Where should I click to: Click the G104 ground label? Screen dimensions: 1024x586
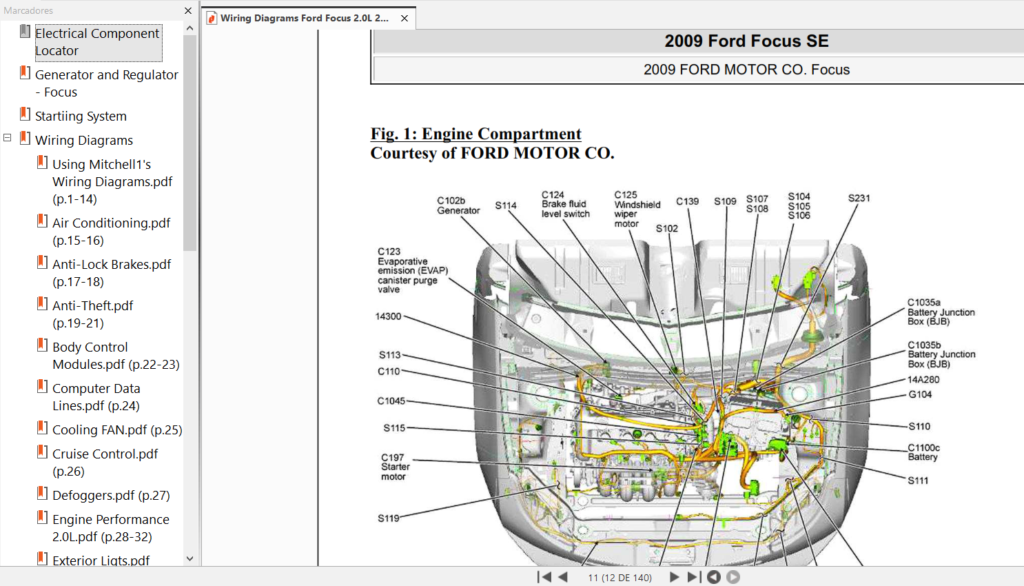pyautogui.click(x=920, y=395)
